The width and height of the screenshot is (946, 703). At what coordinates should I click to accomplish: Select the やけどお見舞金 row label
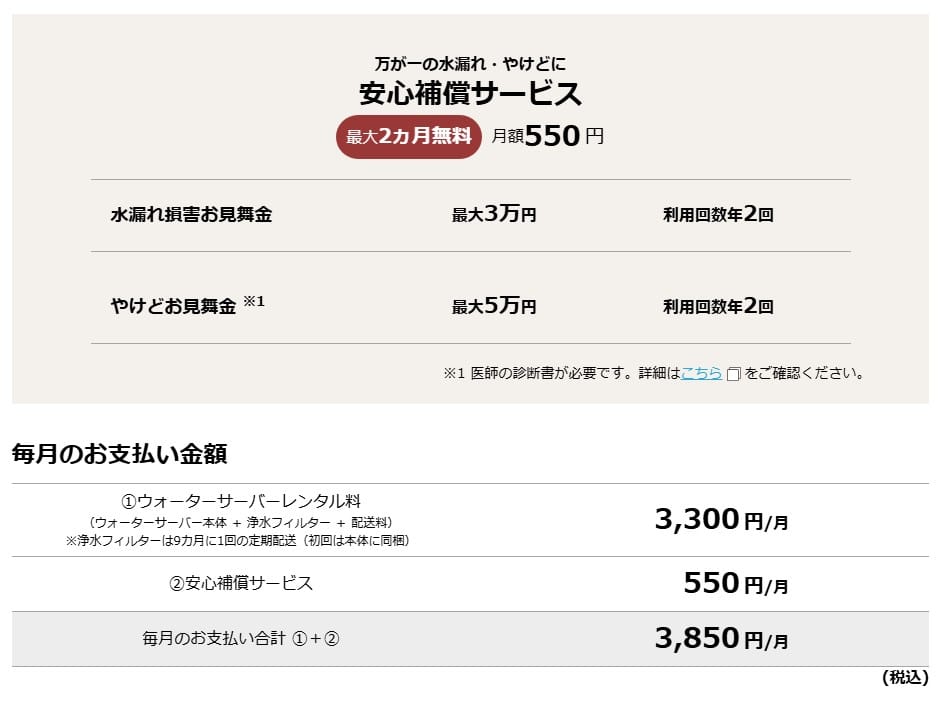coord(173,307)
